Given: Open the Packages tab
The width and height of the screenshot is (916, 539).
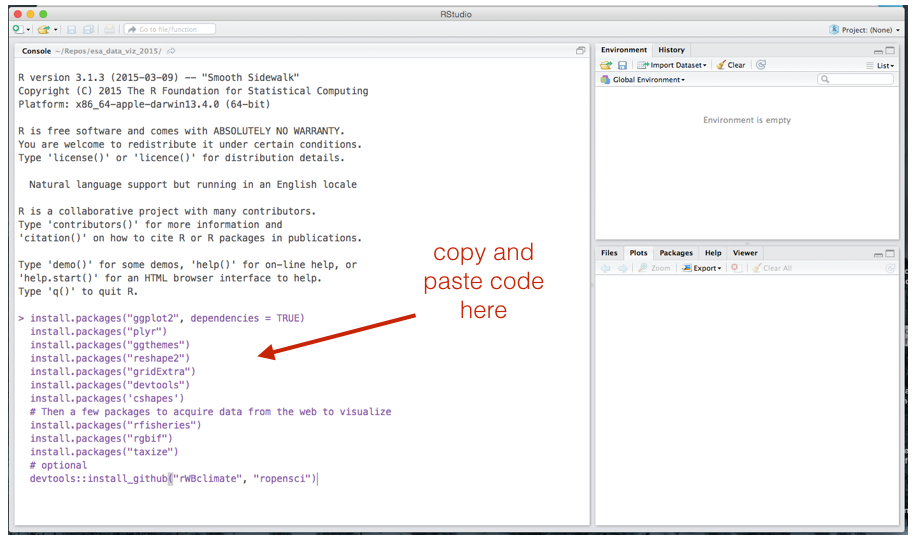Looking at the screenshot, I should click(676, 253).
